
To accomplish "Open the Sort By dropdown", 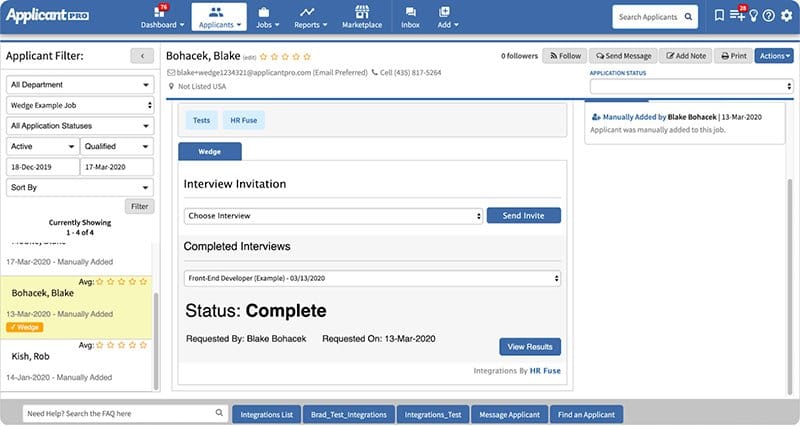I will [x=80, y=187].
